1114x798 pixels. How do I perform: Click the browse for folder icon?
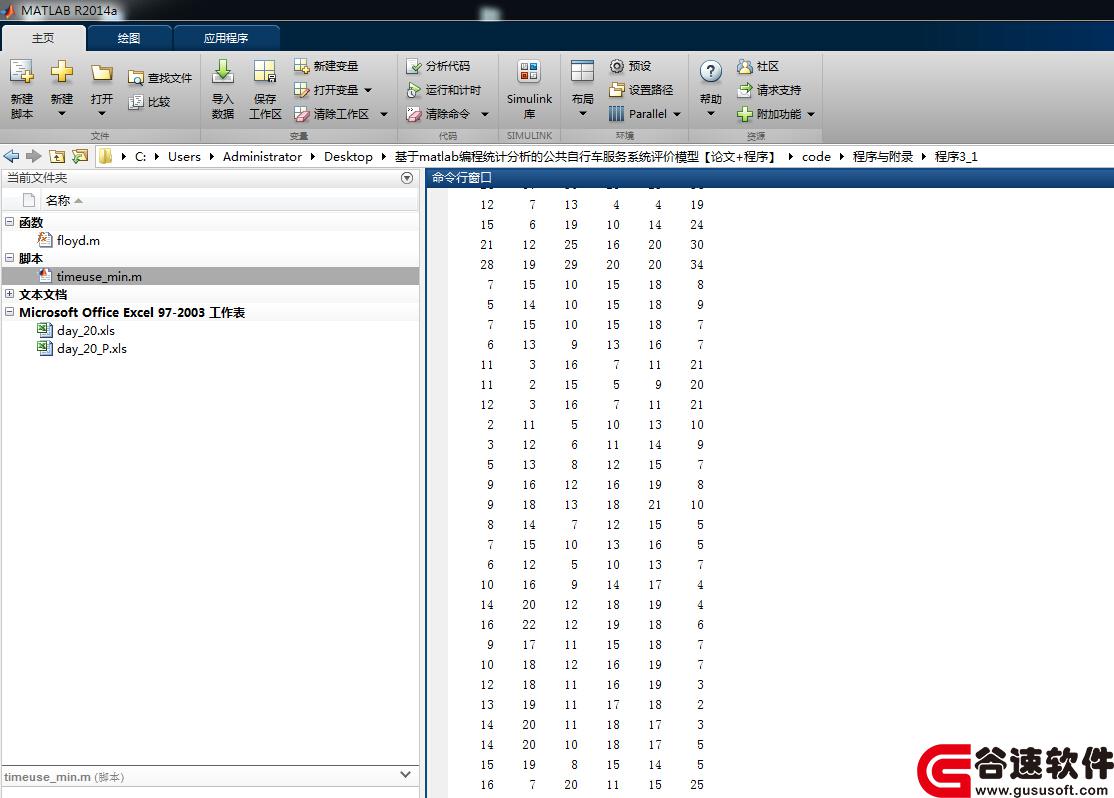click(80, 156)
